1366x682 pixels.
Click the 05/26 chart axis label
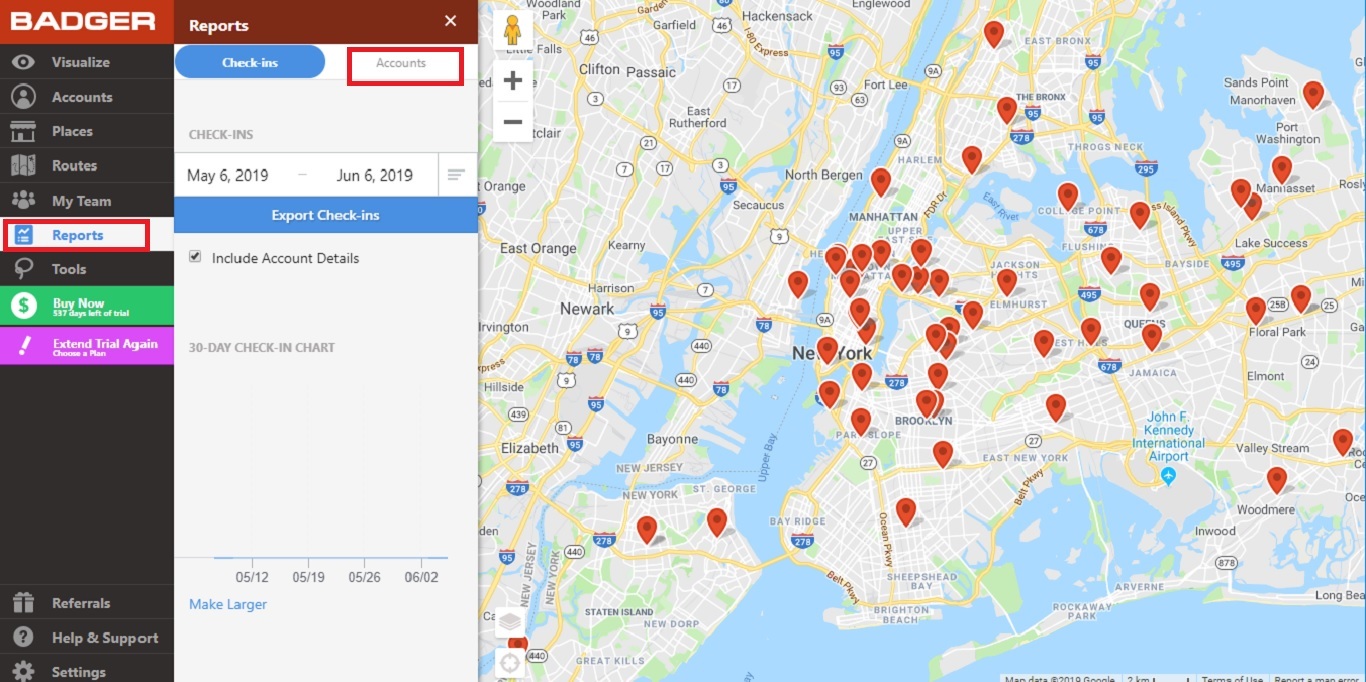tap(364, 577)
